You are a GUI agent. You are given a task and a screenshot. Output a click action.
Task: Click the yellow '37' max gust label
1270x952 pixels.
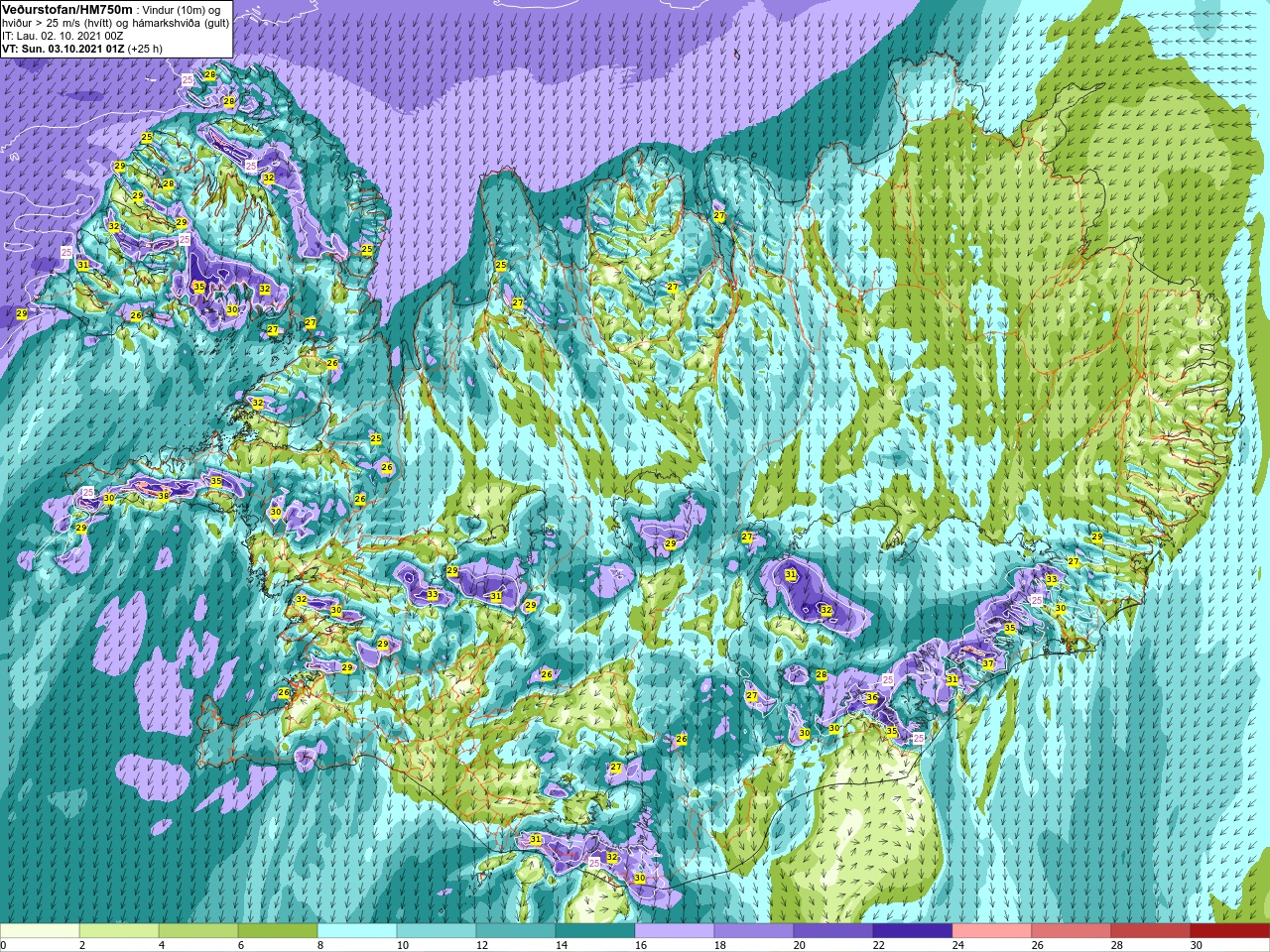click(x=988, y=664)
